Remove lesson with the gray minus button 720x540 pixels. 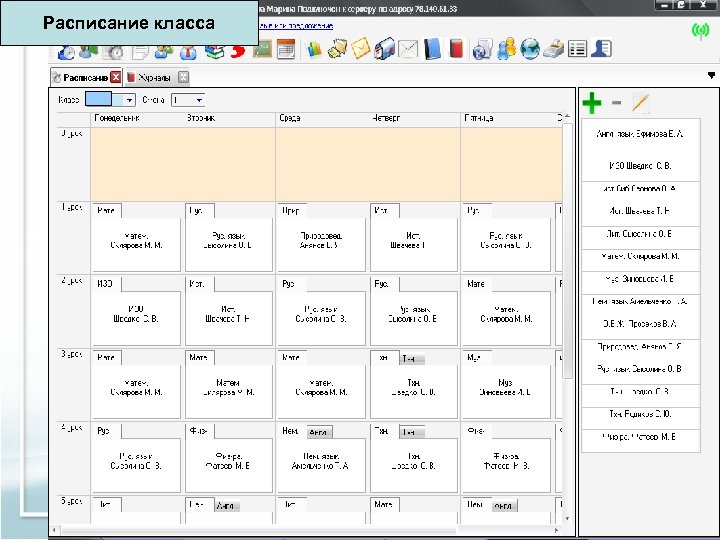617,103
